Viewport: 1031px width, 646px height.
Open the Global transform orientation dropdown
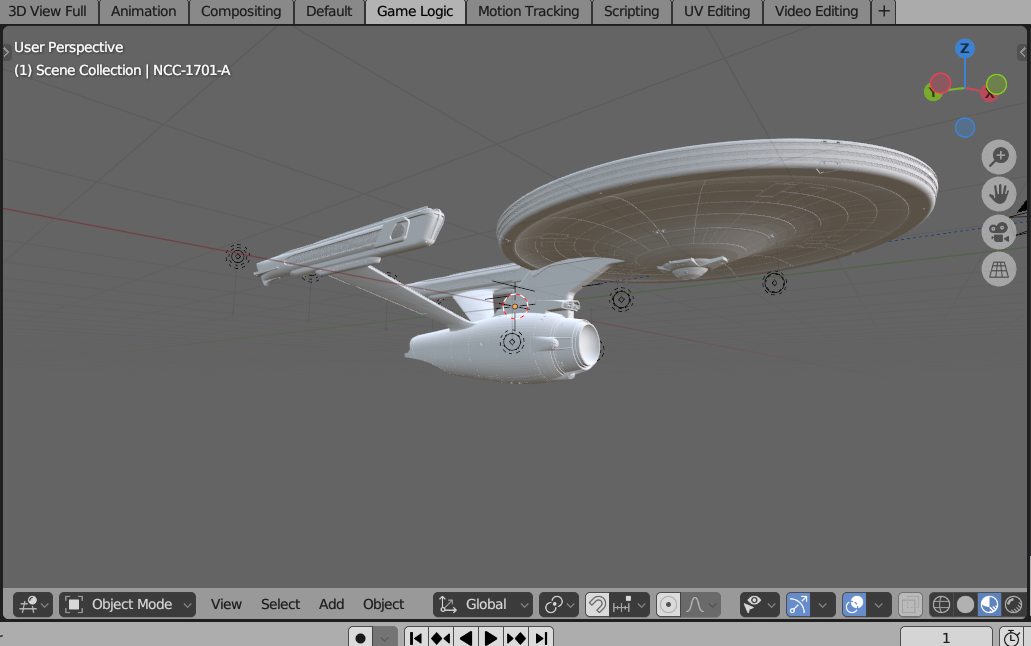click(483, 604)
